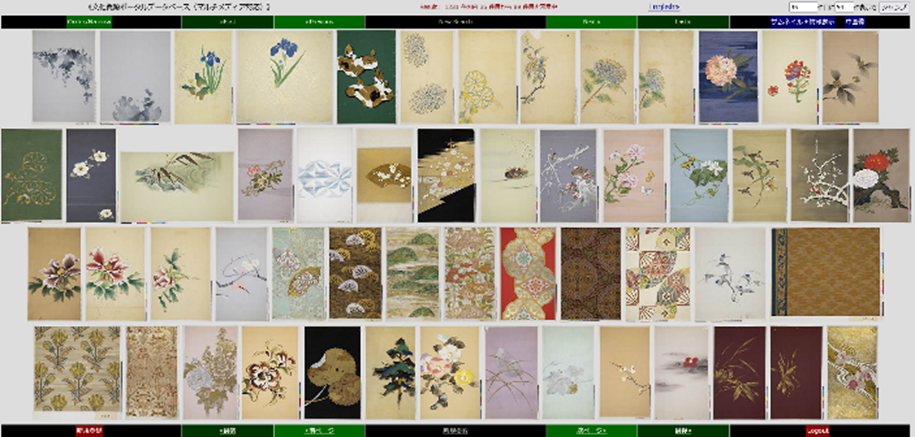The width and height of the screenshot is (915, 437).
Task: Open the red peony thumbnail at right edge
Action: [880, 174]
